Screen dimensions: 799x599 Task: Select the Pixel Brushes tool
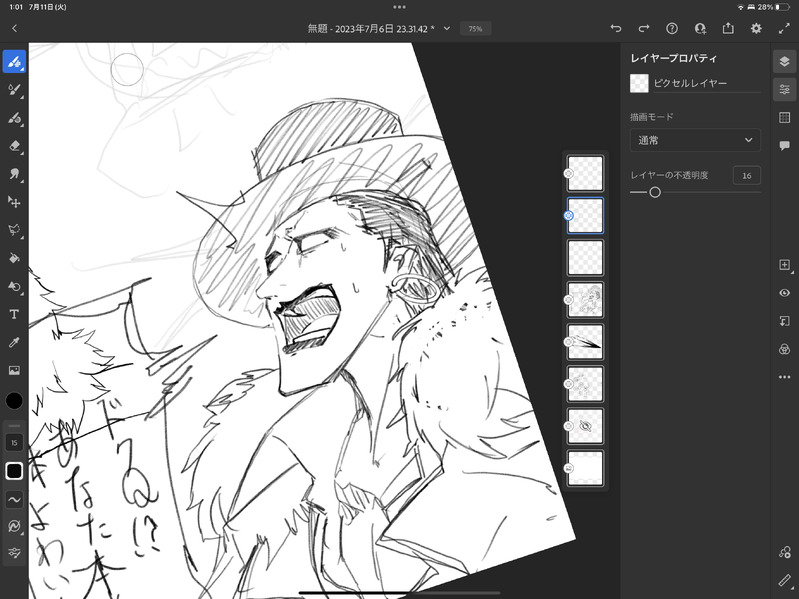tap(14, 62)
